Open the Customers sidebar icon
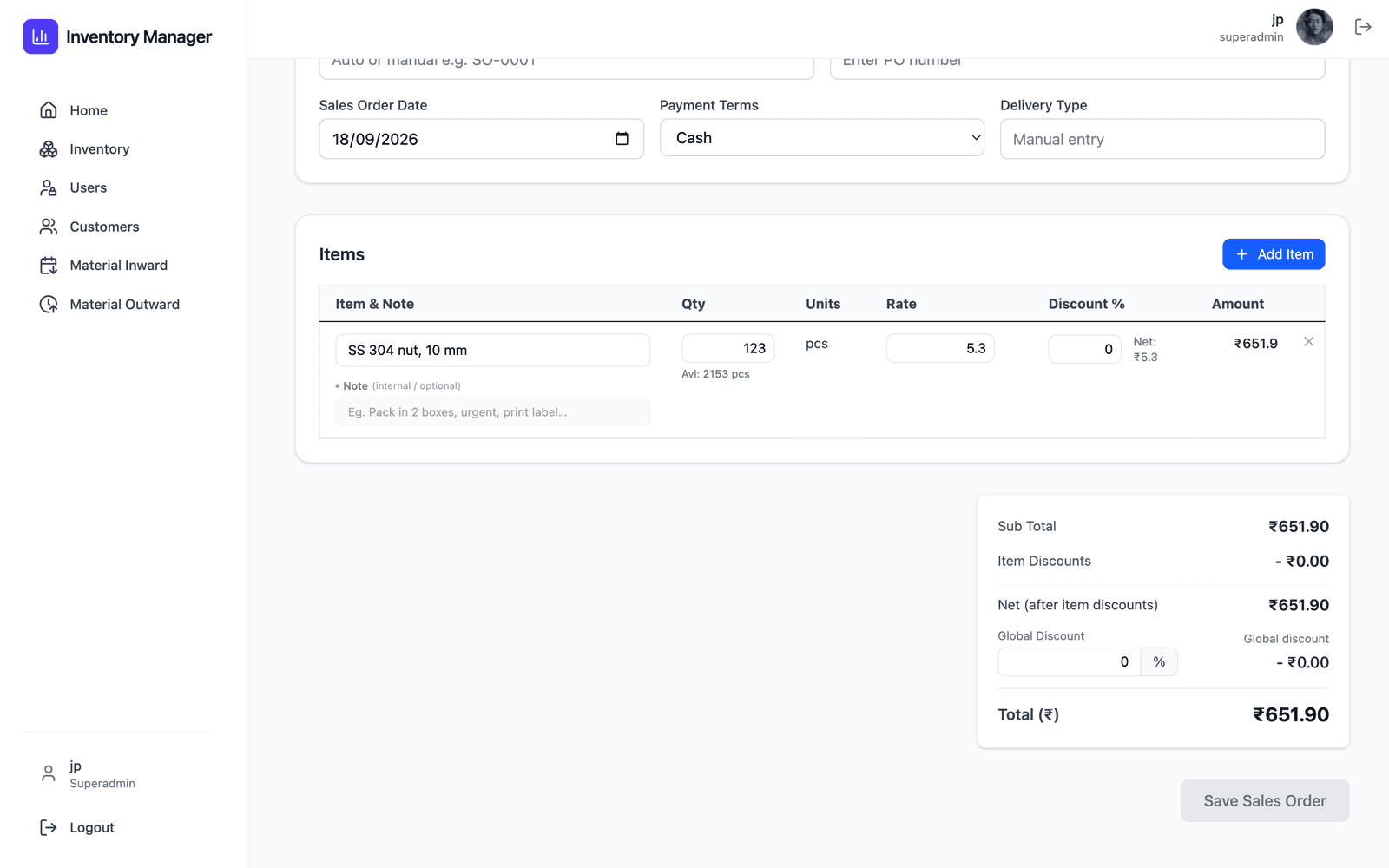This screenshot has width=1389, height=868. (x=49, y=227)
